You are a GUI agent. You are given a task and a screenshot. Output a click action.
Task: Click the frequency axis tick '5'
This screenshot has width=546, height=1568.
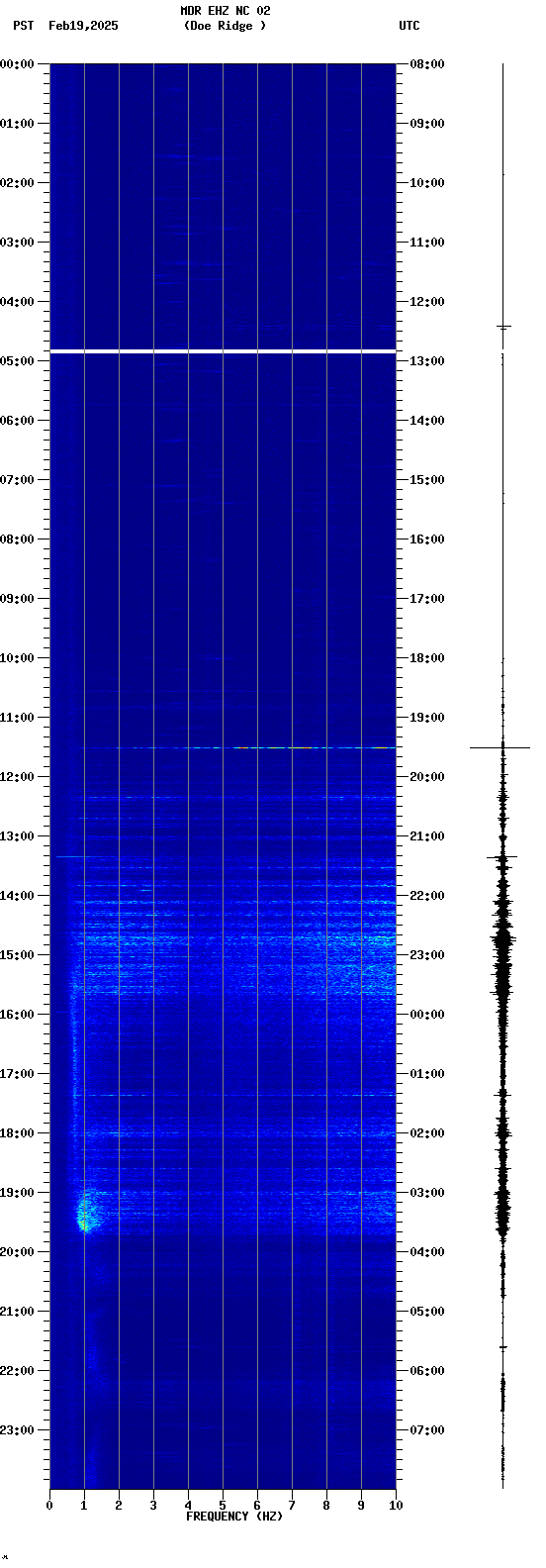pyautogui.click(x=223, y=1506)
